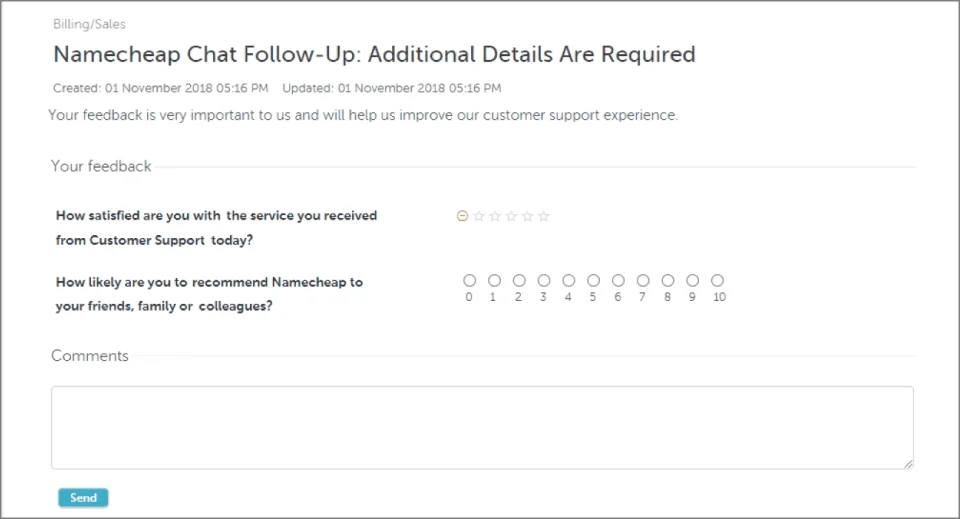The image size is (960, 519).
Task: Choose recommendation score 1
Action: click(494, 281)
